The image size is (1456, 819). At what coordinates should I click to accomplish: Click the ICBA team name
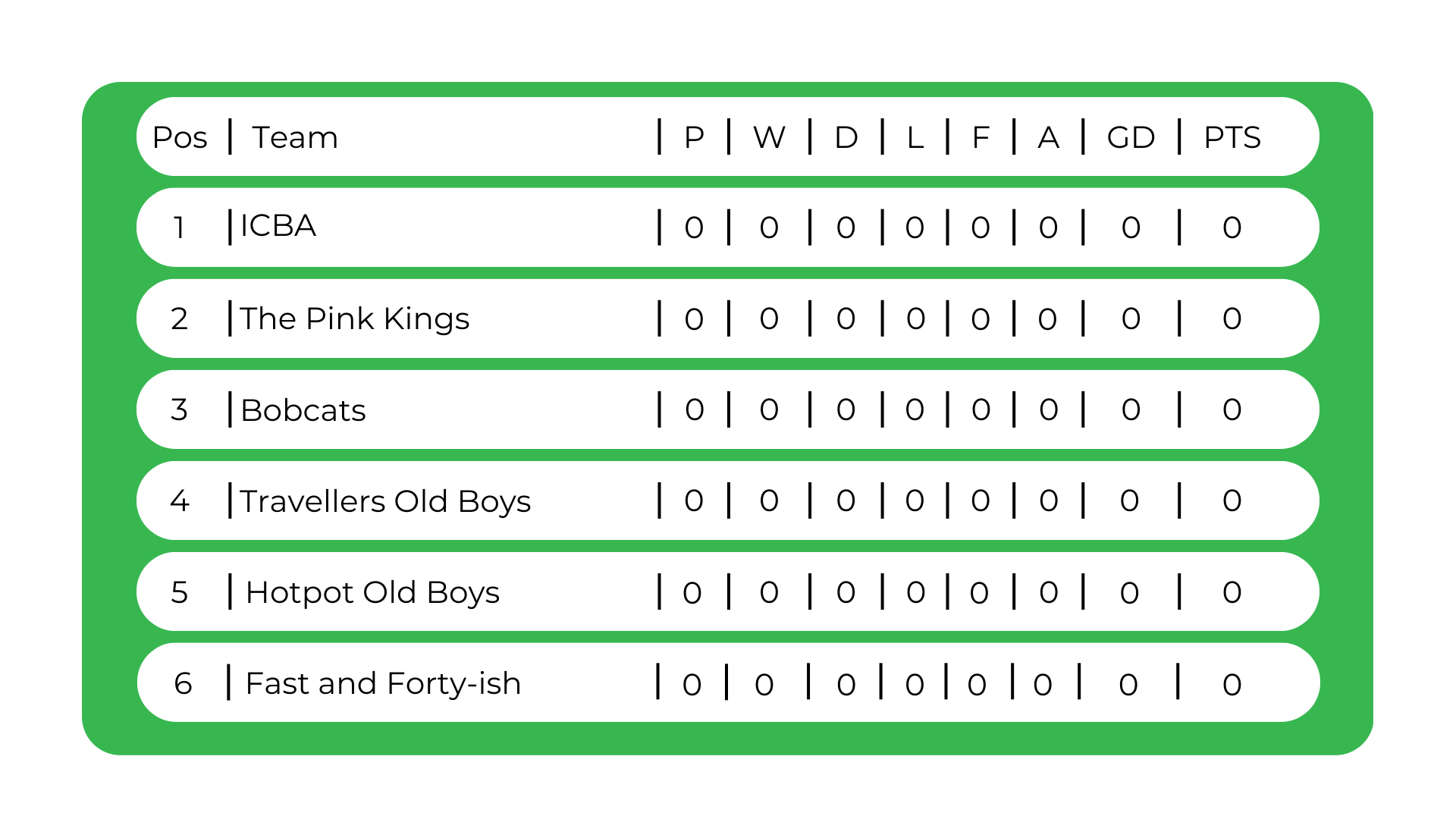click(x=278, y=226)
